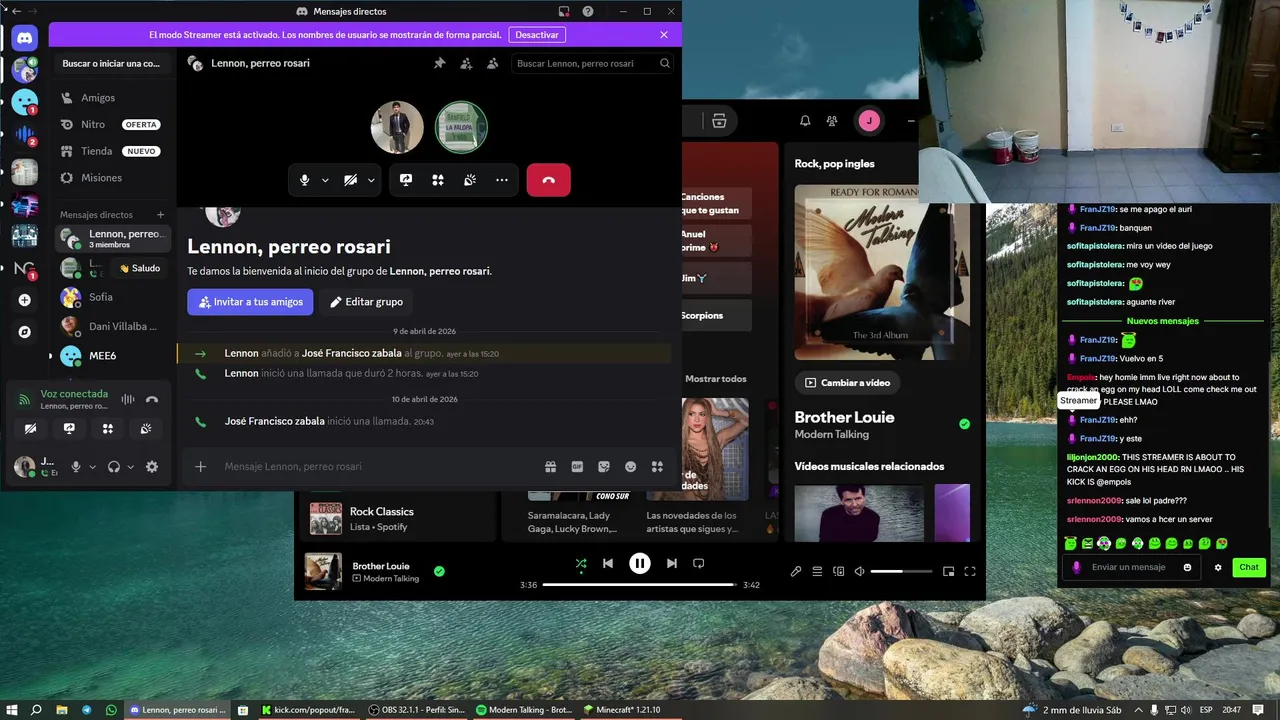Skip to next track in Spotify
Viewport: 1280px width, 720px height.
[672, 563]
